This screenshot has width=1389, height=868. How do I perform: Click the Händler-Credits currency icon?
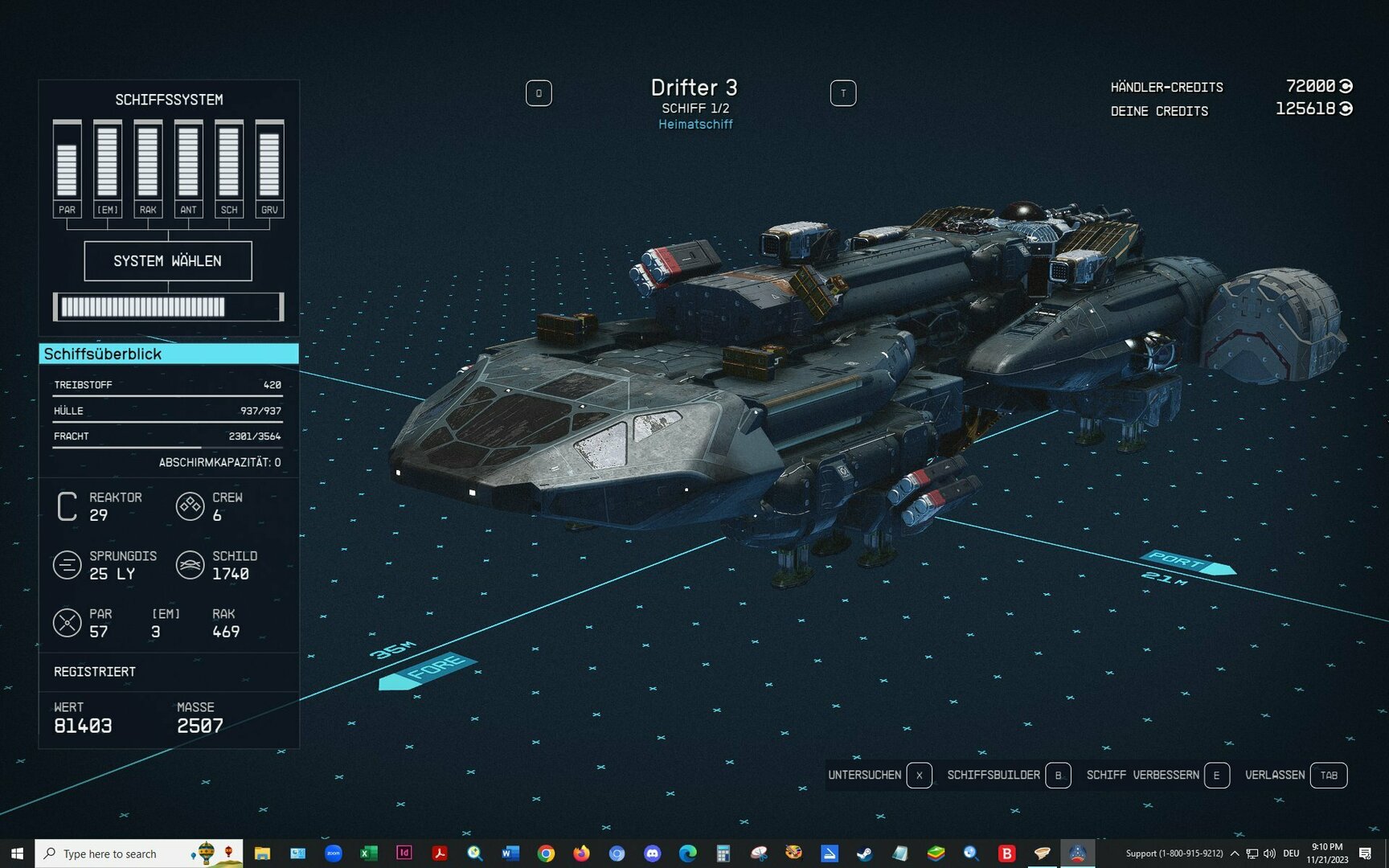click(1346, 86)
